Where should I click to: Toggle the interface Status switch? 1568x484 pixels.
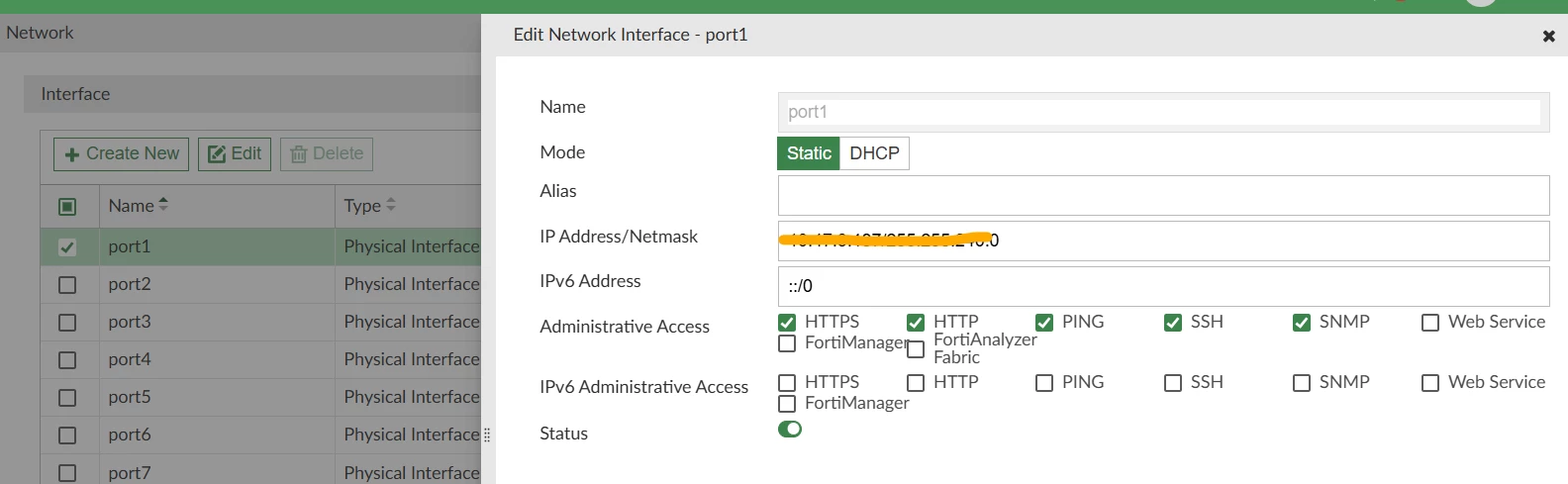[790, 430]
